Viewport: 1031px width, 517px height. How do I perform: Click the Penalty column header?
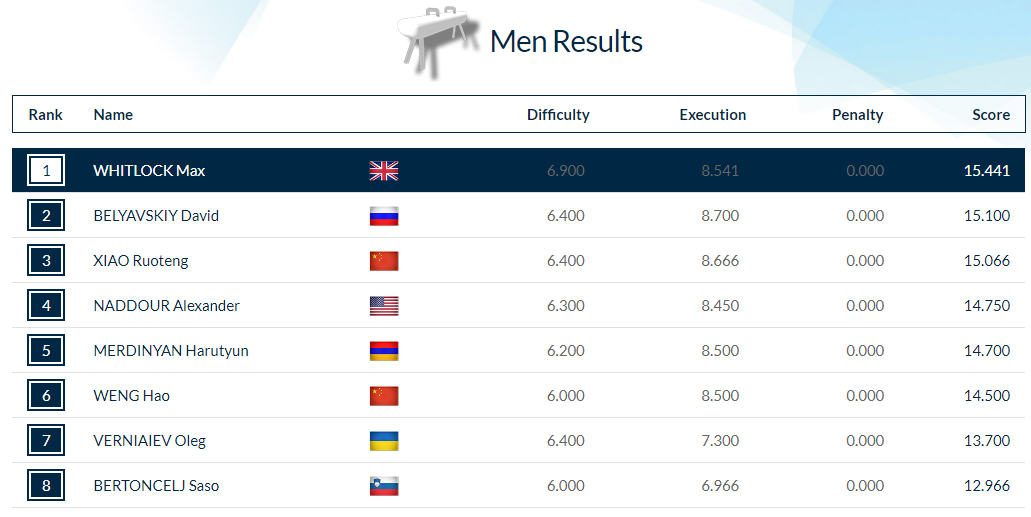[x=857, y=114]
